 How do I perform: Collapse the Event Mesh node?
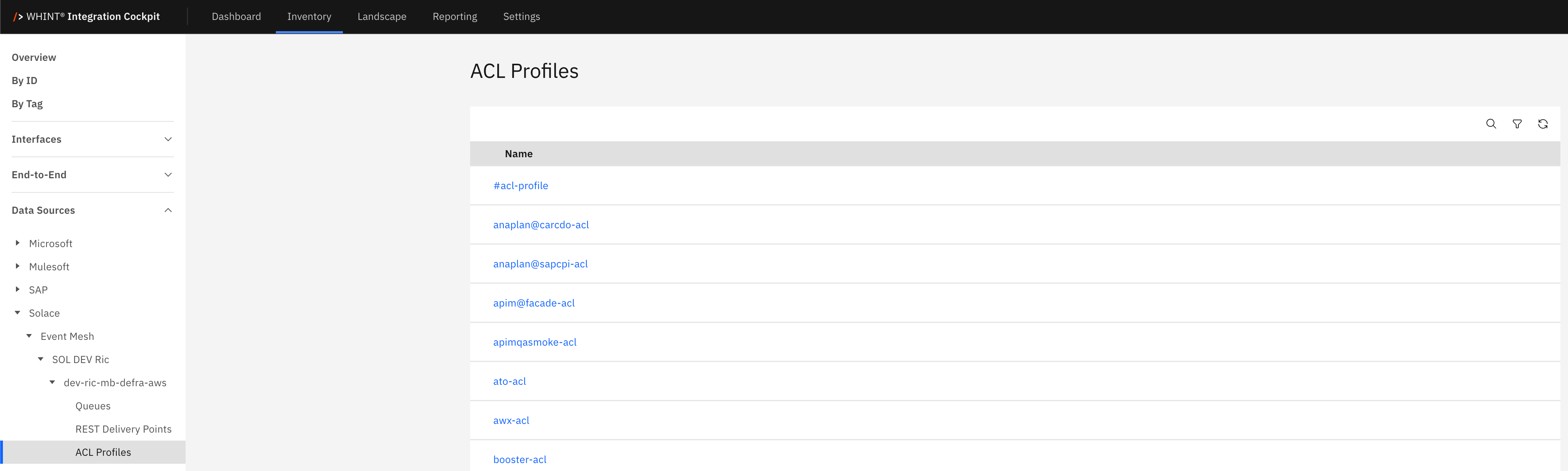[29, 336]
